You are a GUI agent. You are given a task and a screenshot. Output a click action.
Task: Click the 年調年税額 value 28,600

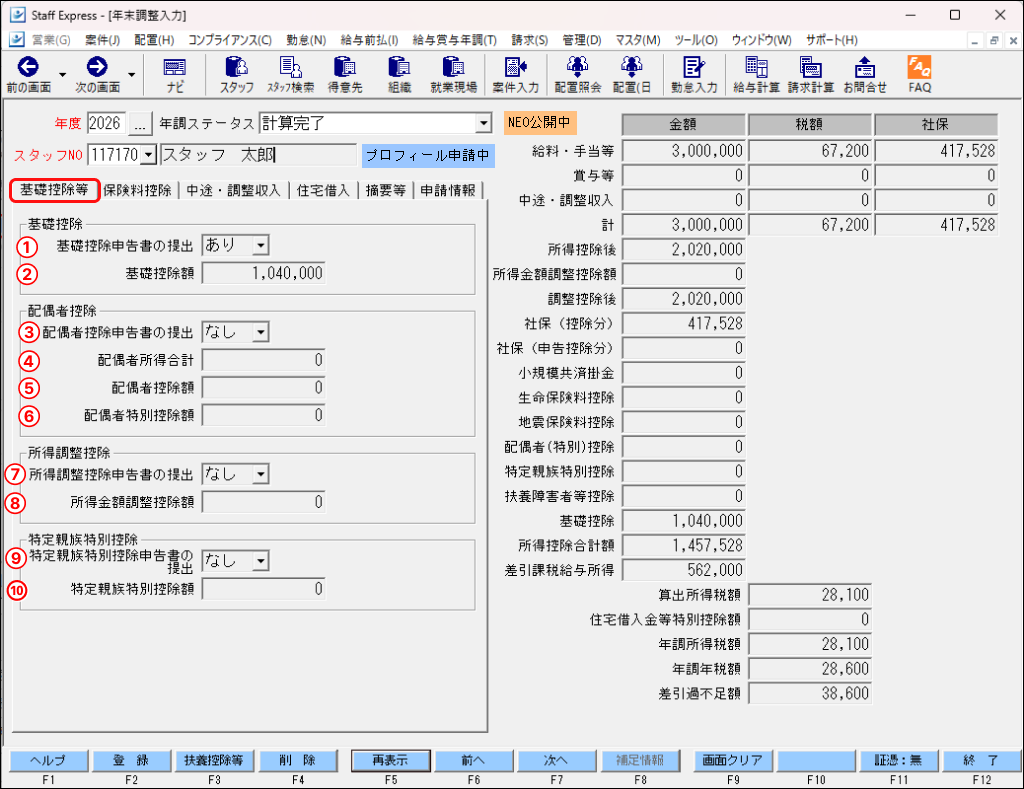[x=810, y=669]
